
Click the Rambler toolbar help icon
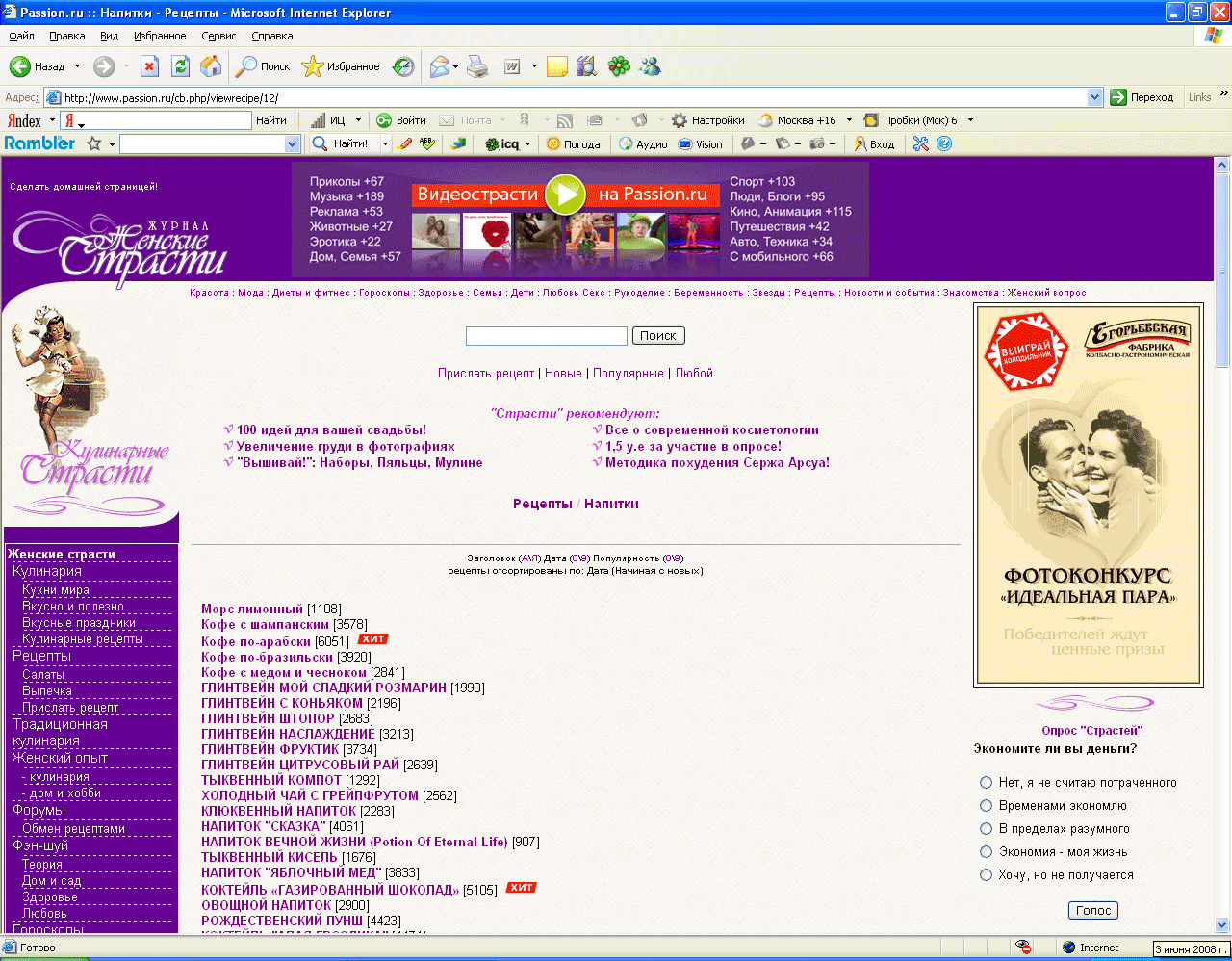[944, 143]
